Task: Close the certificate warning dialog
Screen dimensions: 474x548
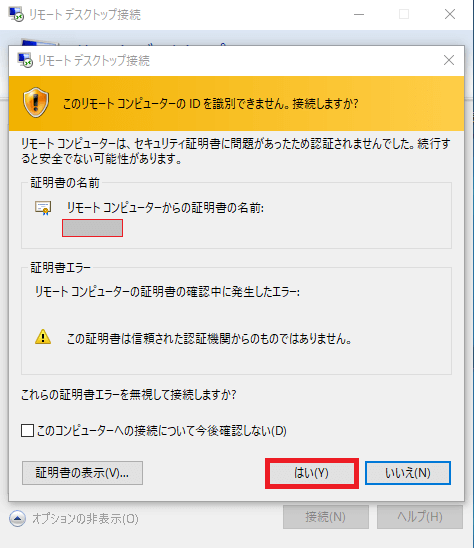Action: click(x=449, y=60)
